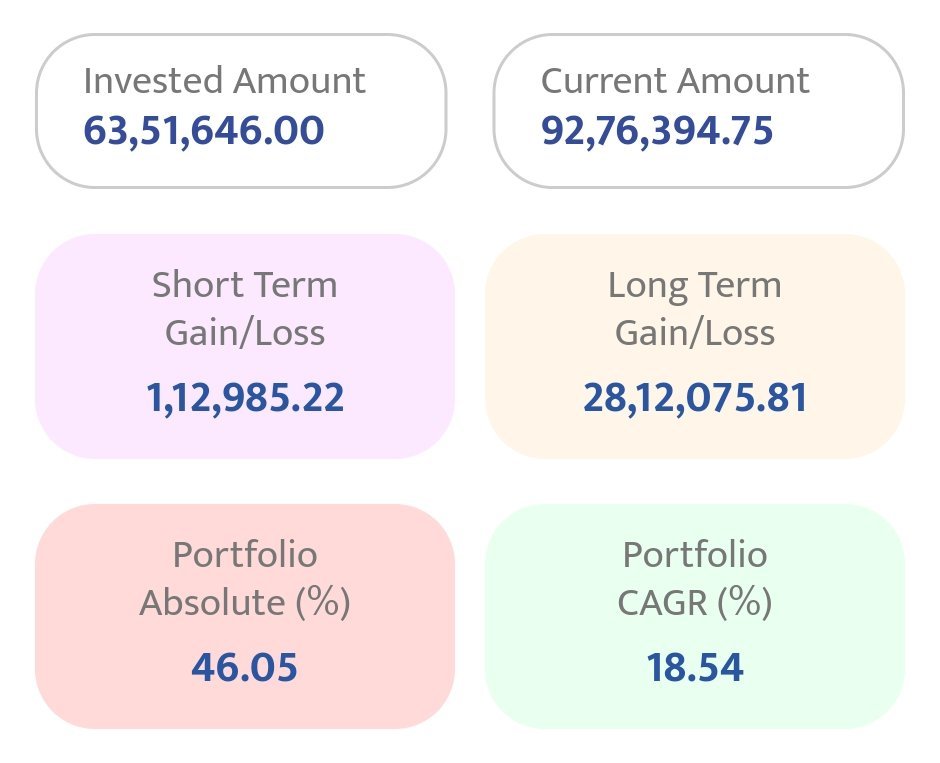
Task: Click the 'Absolute (%)' text
Action: (245, 603)
